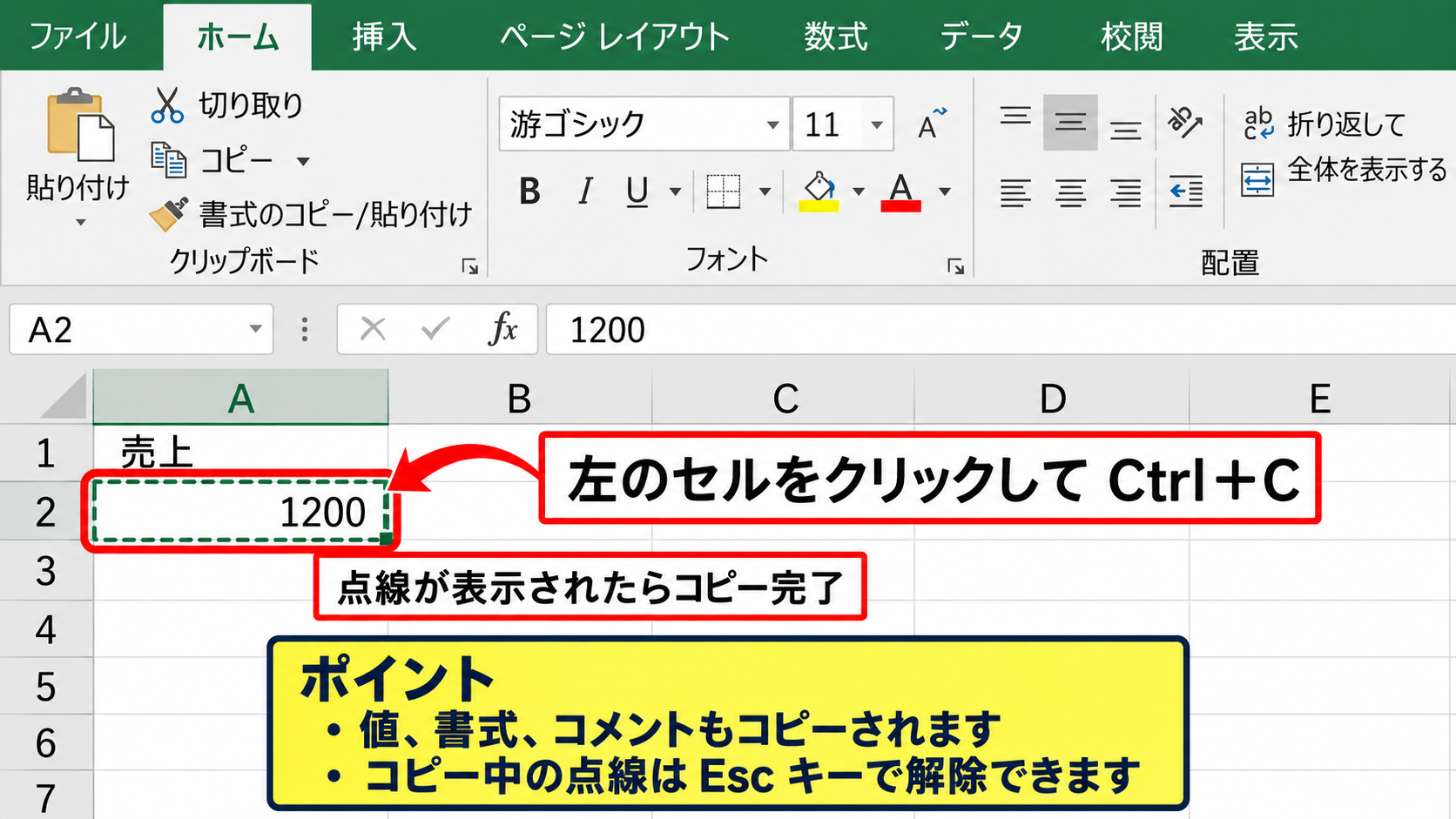The width and height of the screenshot is (1456, 819).
Task: Align text to top
Action: pos(1015,117)
